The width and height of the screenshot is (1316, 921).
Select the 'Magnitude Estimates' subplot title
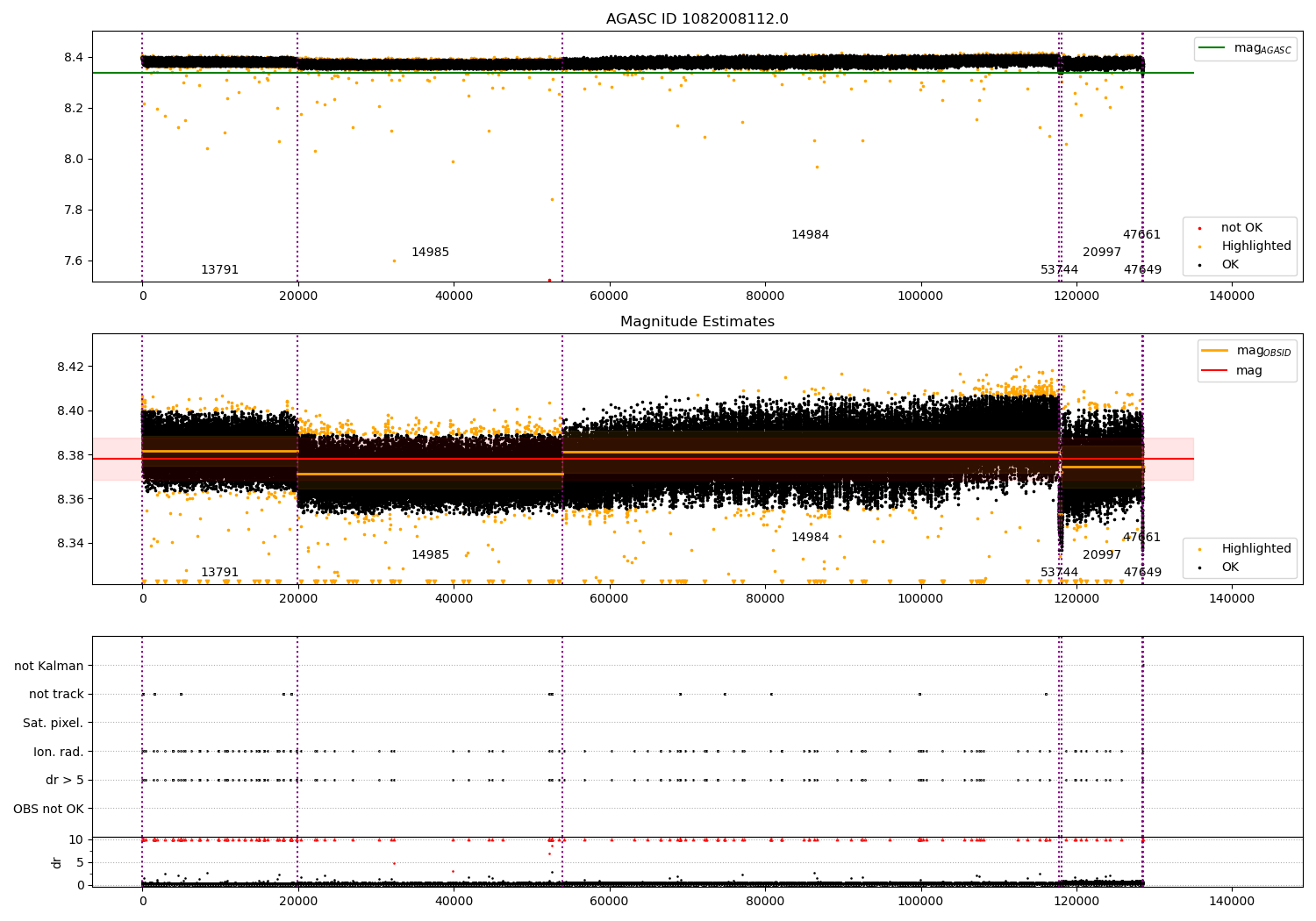click(x=697, y=322)
